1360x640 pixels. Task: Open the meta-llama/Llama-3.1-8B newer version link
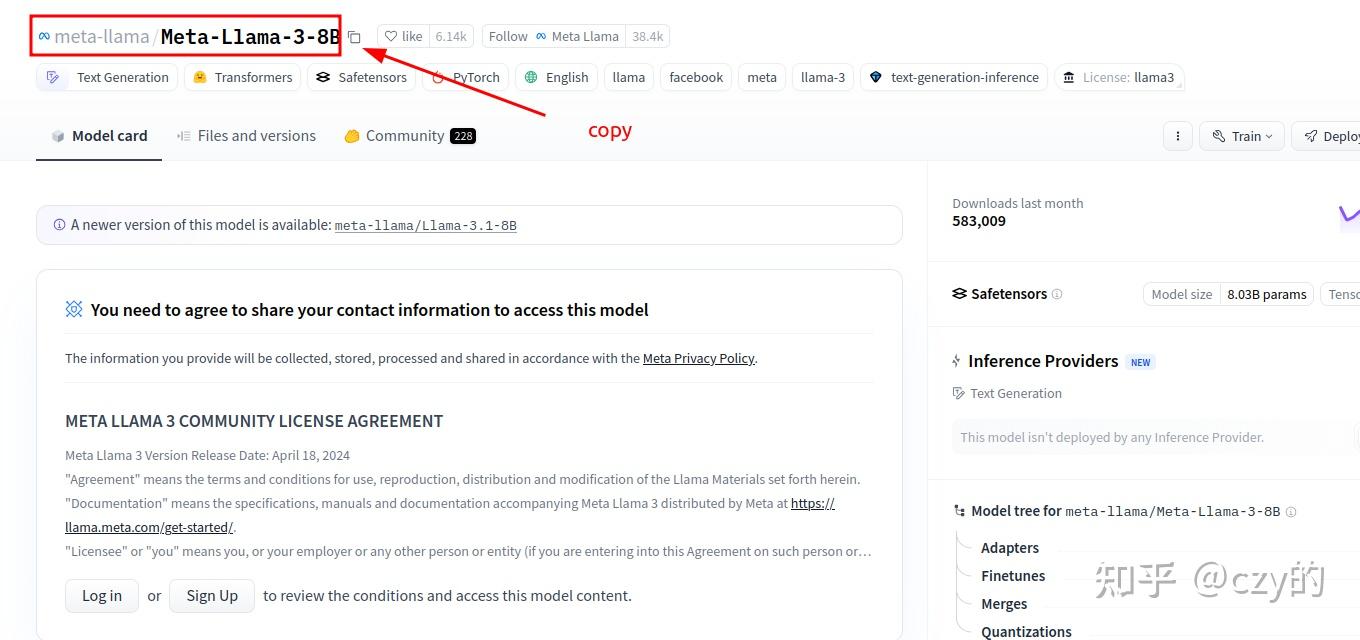pos(425,226)
